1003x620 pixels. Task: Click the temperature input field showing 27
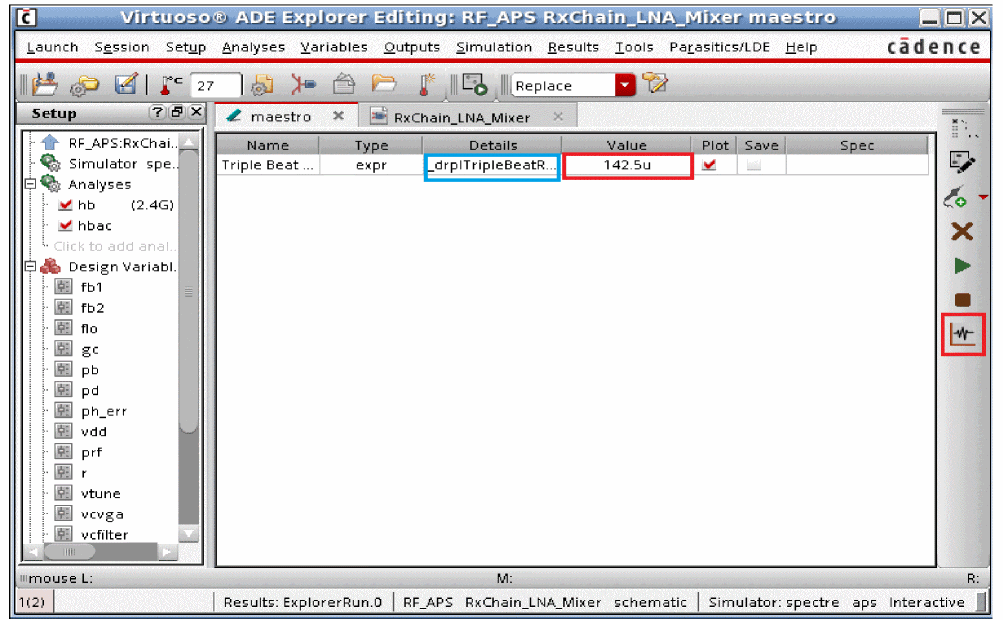pos(216,85)
